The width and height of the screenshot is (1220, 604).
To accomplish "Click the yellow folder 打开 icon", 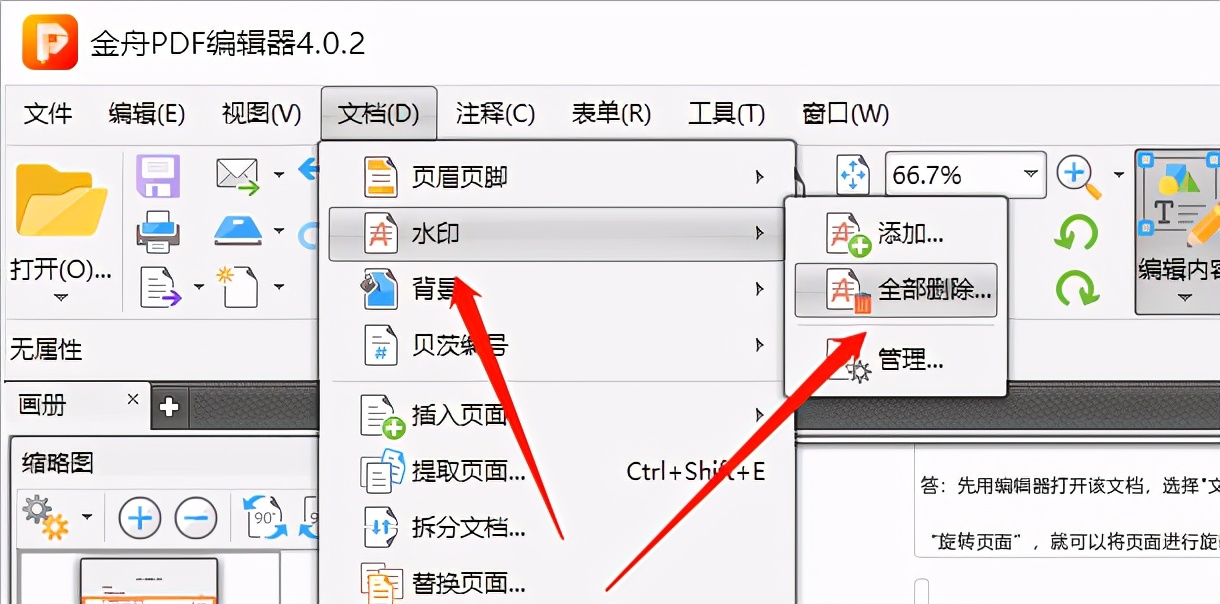I will click(62, 199).
